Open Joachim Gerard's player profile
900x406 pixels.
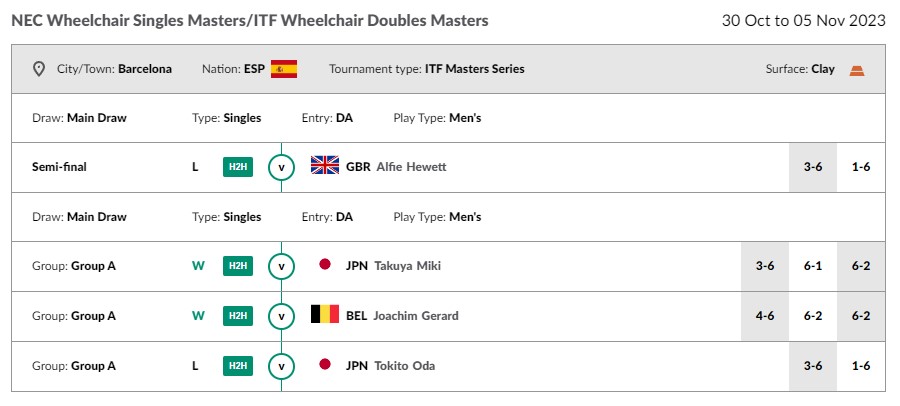coord(416,316)
